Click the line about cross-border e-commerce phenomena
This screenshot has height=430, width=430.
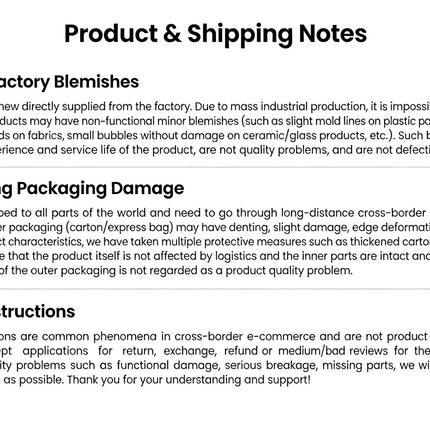click(x=215, y=337)
